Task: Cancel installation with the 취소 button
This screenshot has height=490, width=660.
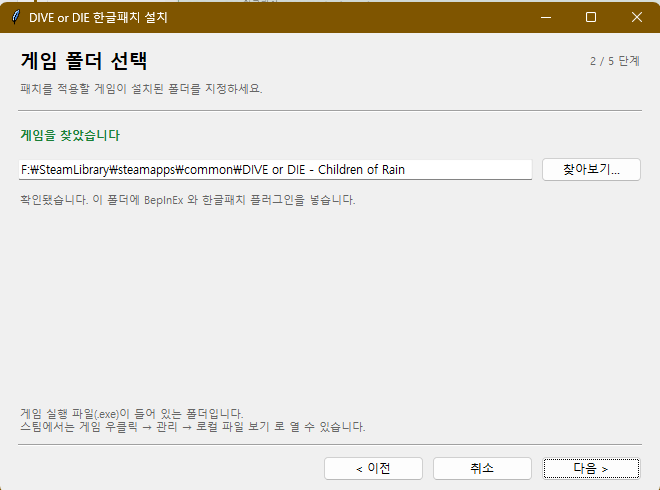Action: point(482,468)
